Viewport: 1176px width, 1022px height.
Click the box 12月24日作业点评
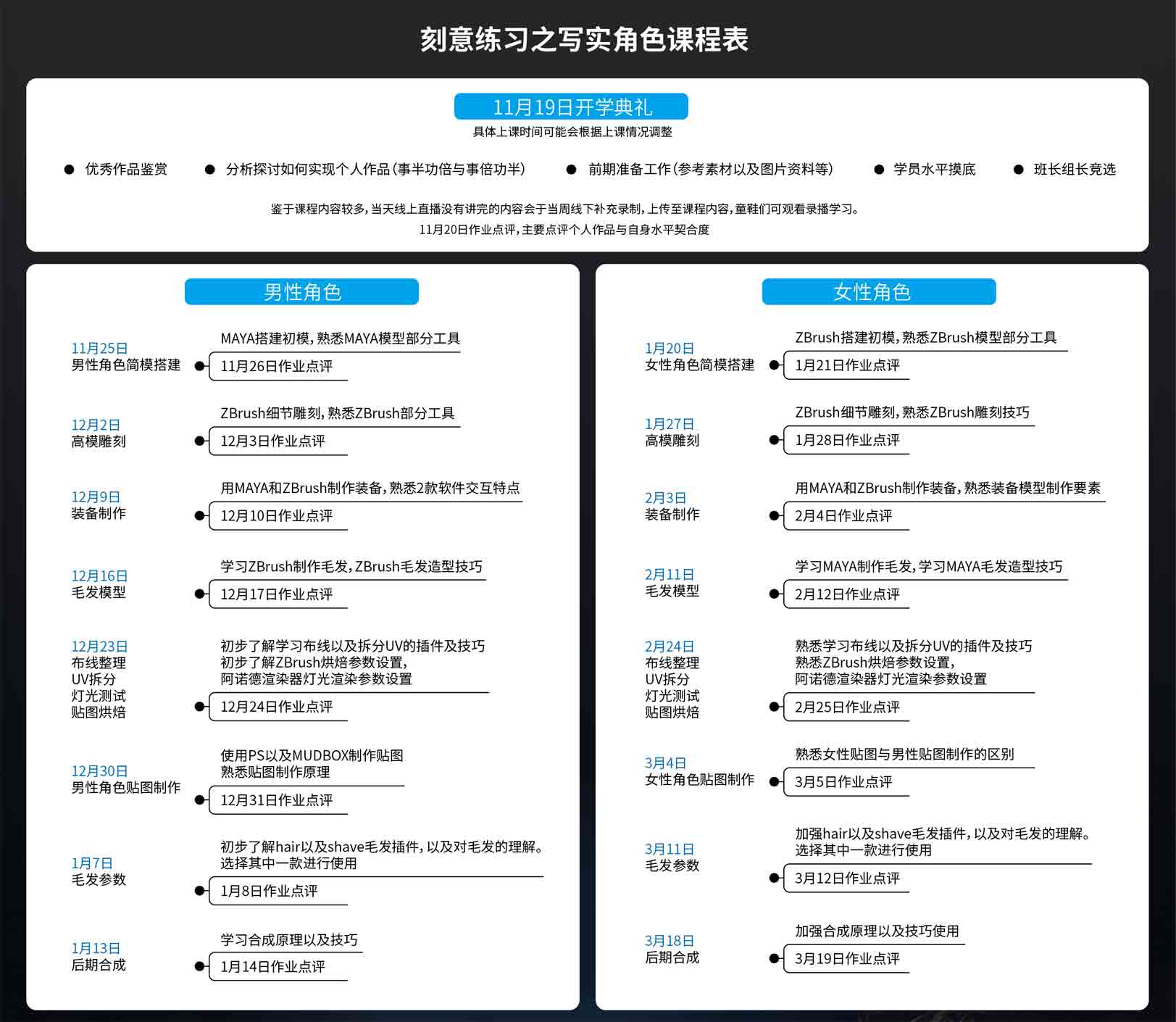pyautogui.click(x=278, y=707)
